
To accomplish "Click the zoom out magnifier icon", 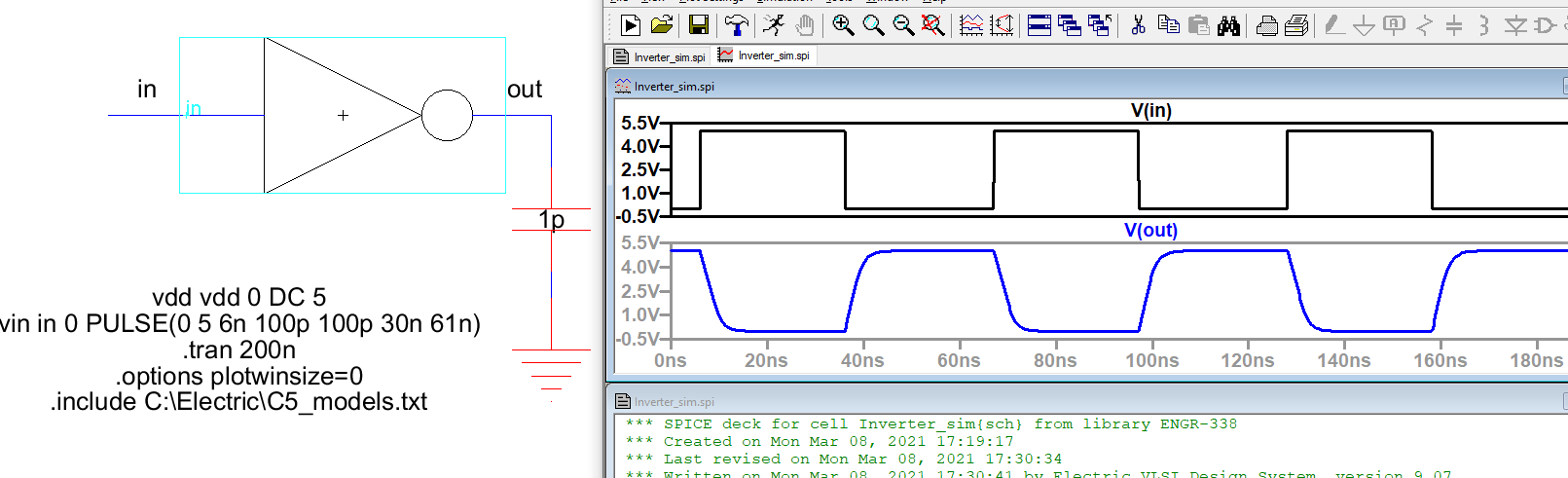I will pyautogui.click(x=903, y=26).
